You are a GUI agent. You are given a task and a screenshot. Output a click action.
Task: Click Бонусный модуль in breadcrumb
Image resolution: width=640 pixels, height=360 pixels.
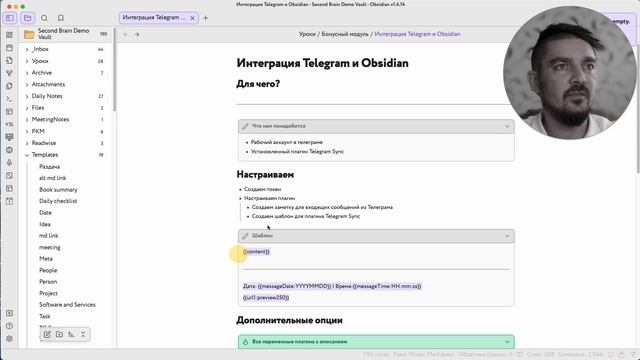[345, 34]
